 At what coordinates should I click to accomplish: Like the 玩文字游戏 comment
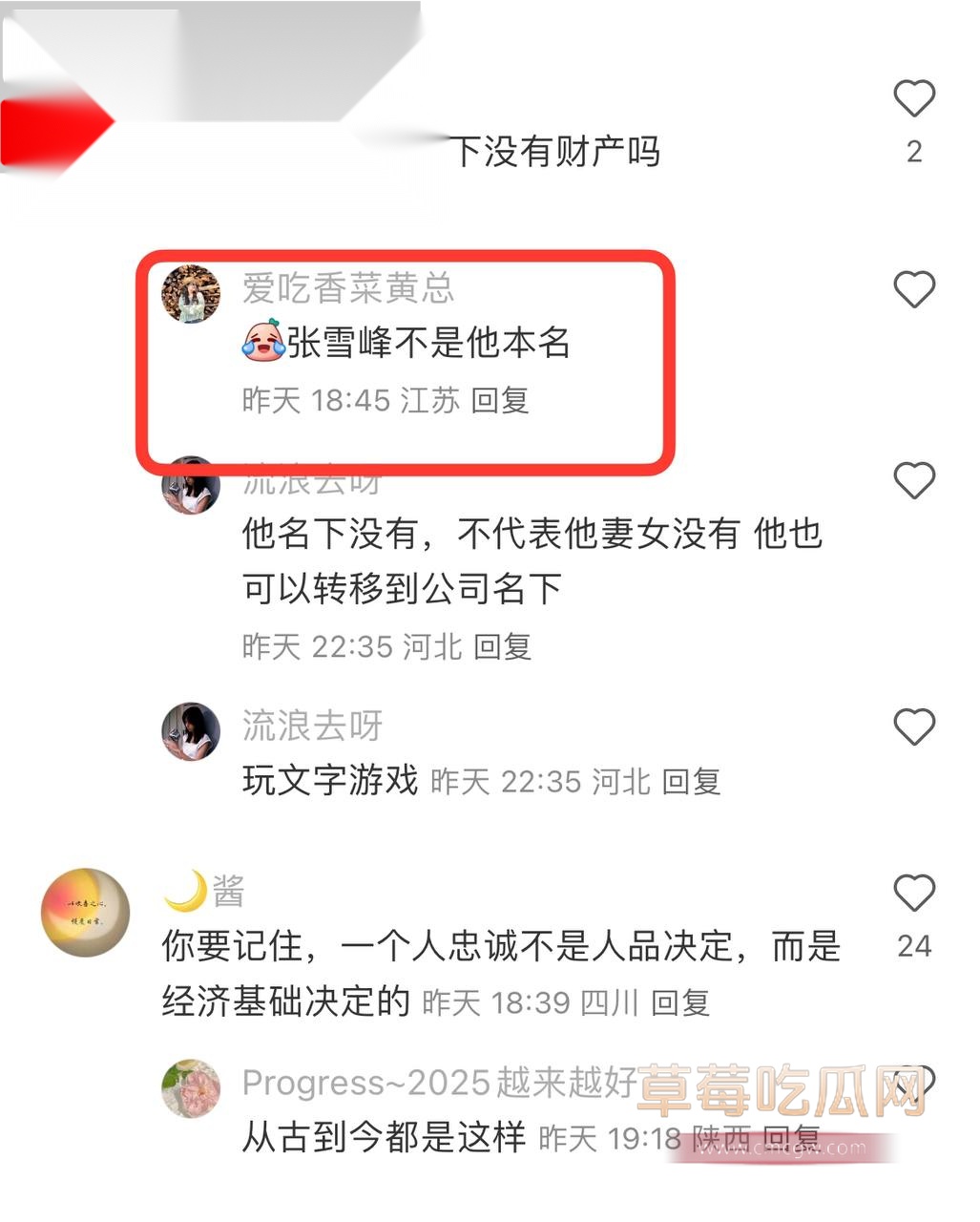click(913, 727)
